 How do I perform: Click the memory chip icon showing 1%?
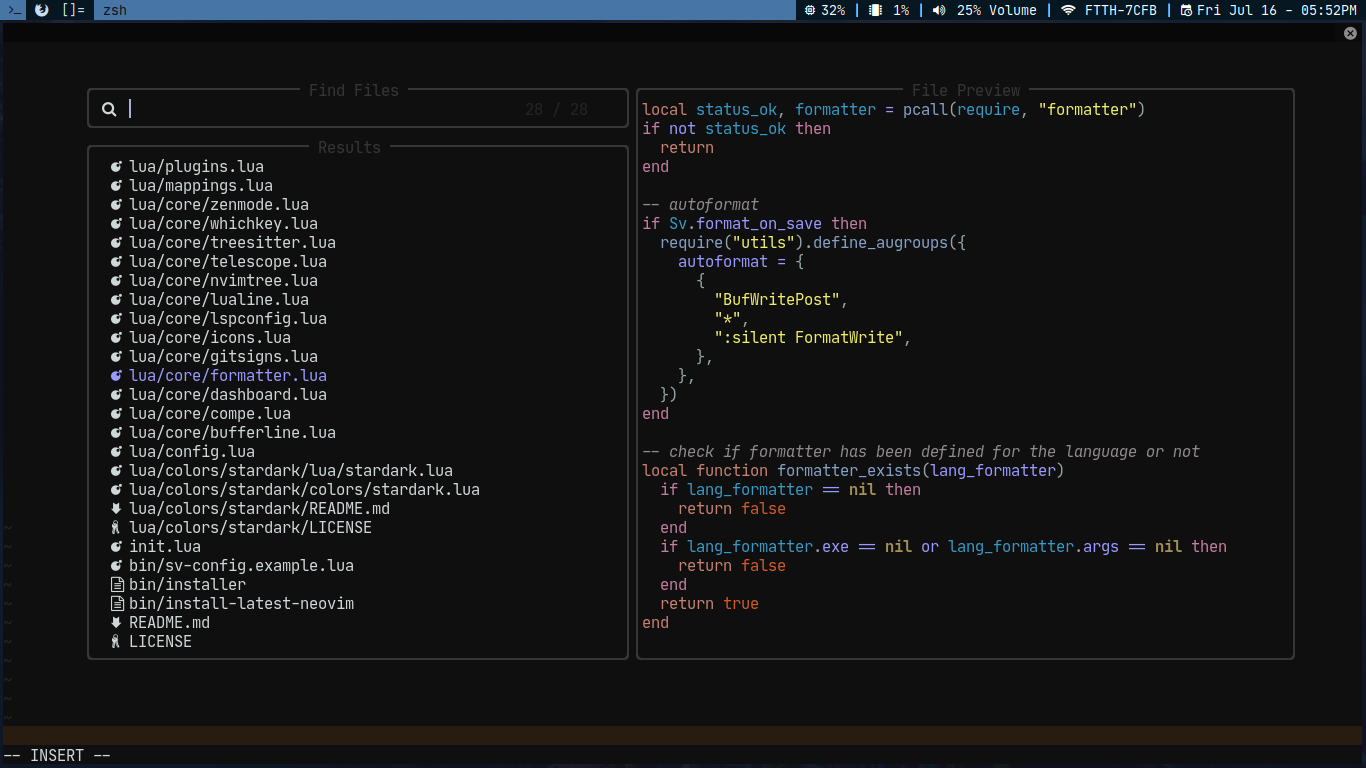[875, 10]
